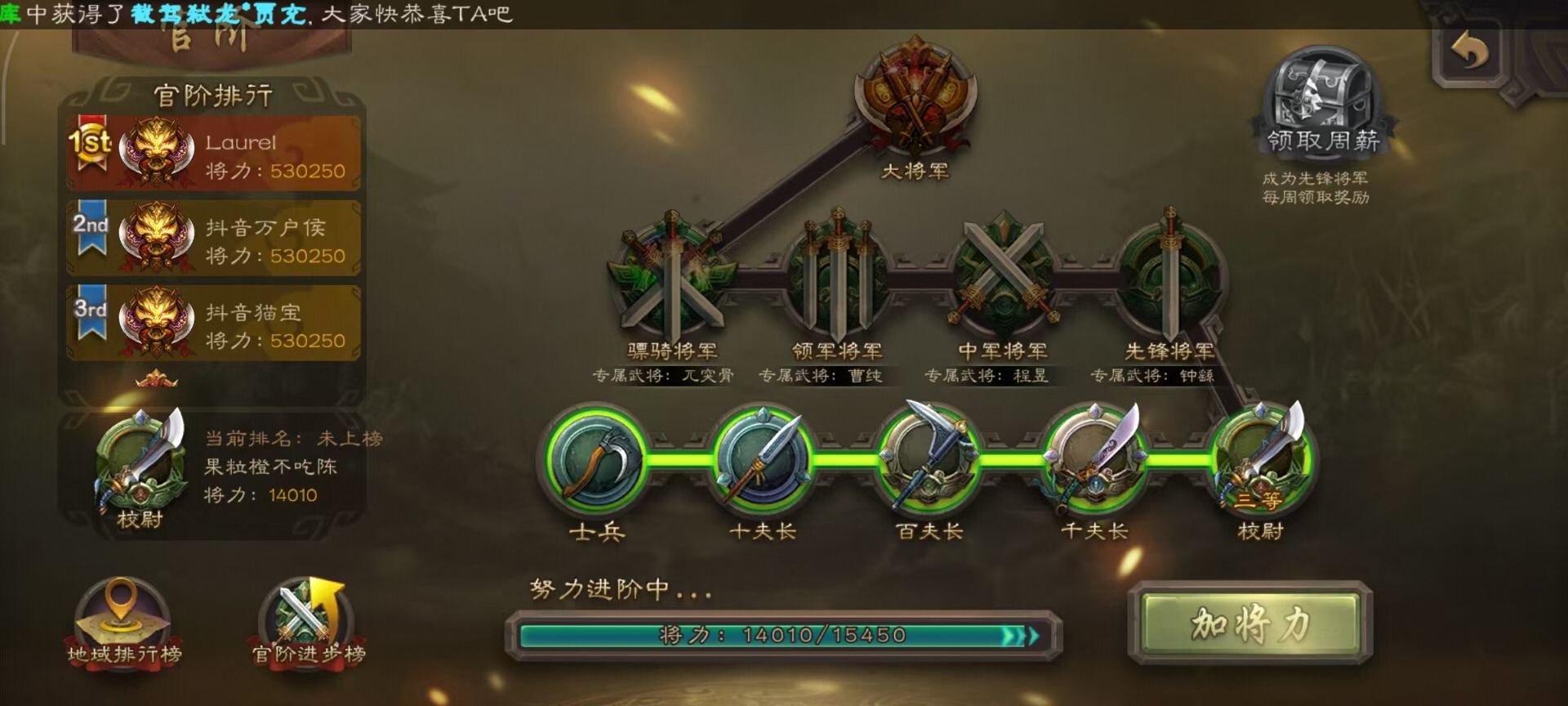Screen dimensions: 1568x706
Task: Go back with the return arrow
Action: click(x=1470, y=52)
